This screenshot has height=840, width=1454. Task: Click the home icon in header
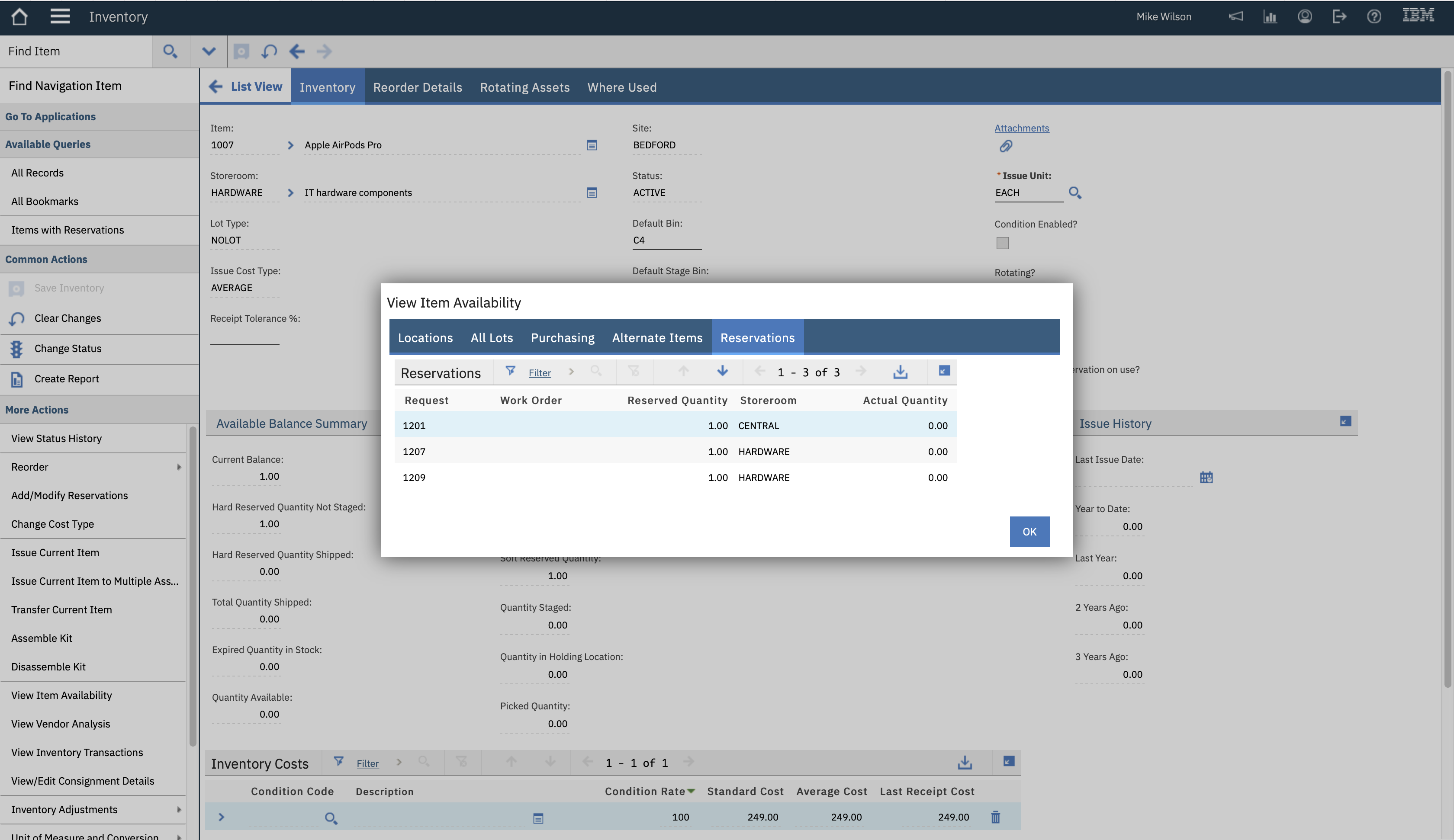click(x=19, y=17)
